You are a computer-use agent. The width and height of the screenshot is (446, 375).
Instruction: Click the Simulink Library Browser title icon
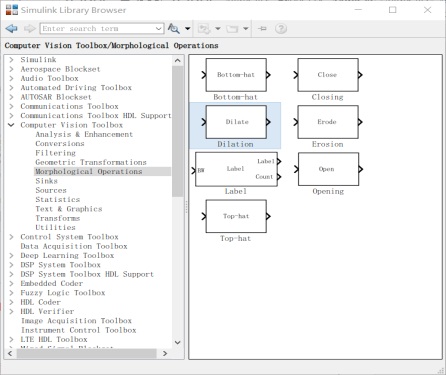12,10
